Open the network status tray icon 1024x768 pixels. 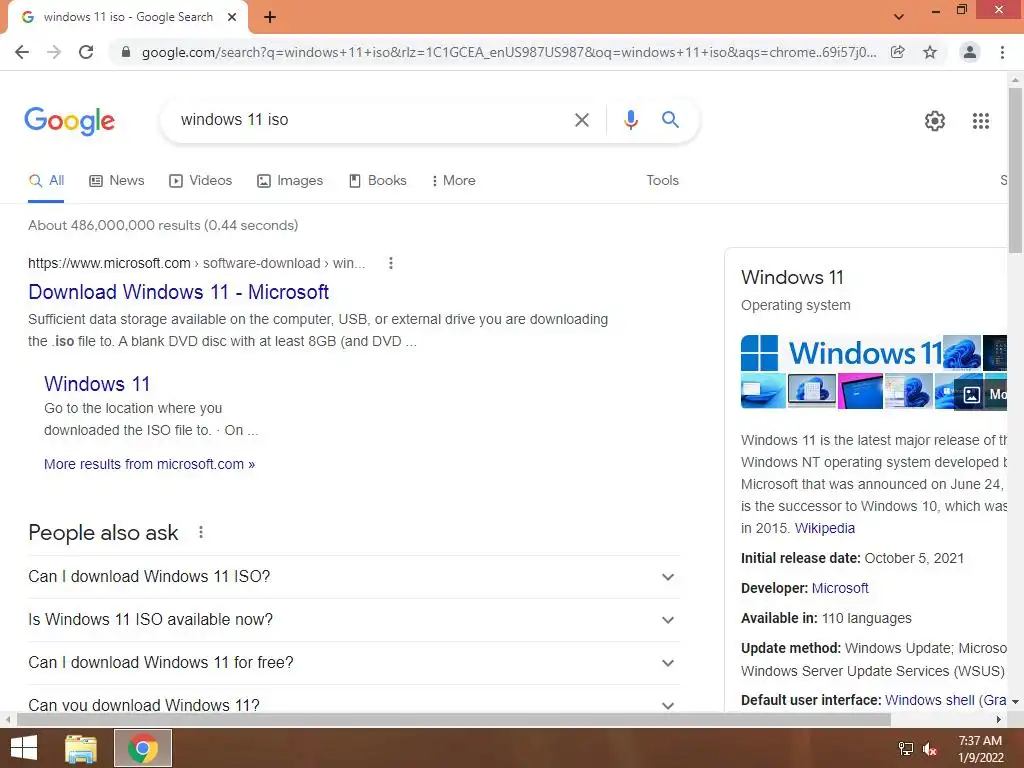906,749
